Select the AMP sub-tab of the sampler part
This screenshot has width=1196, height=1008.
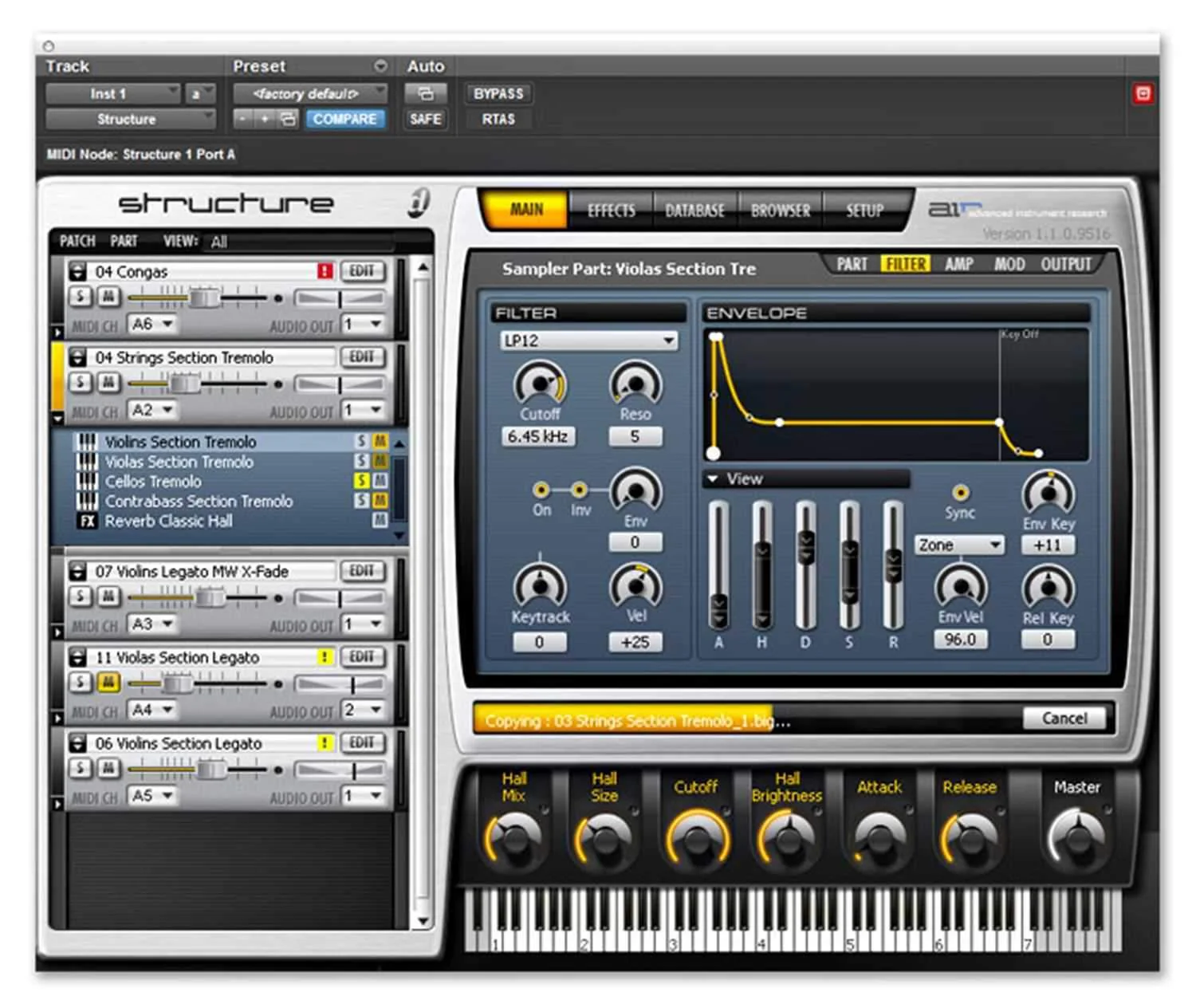click(959, 264)
